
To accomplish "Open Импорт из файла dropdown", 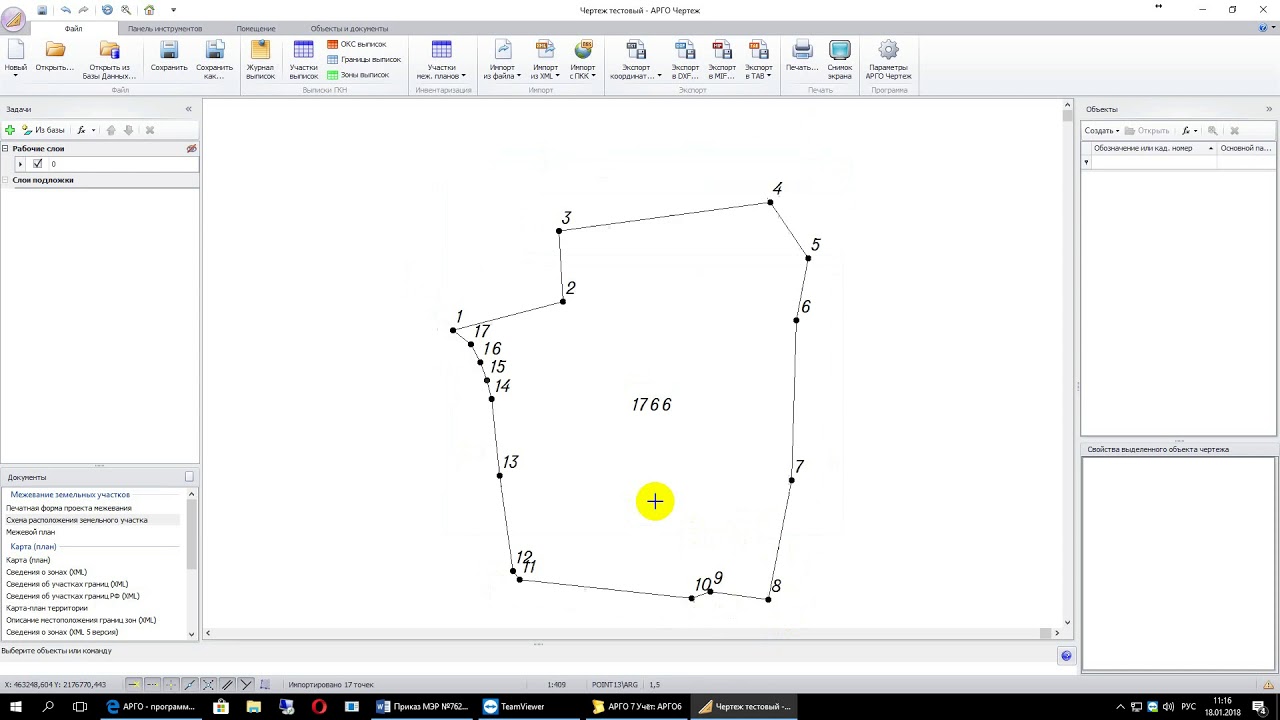I will tap(502, 59).
